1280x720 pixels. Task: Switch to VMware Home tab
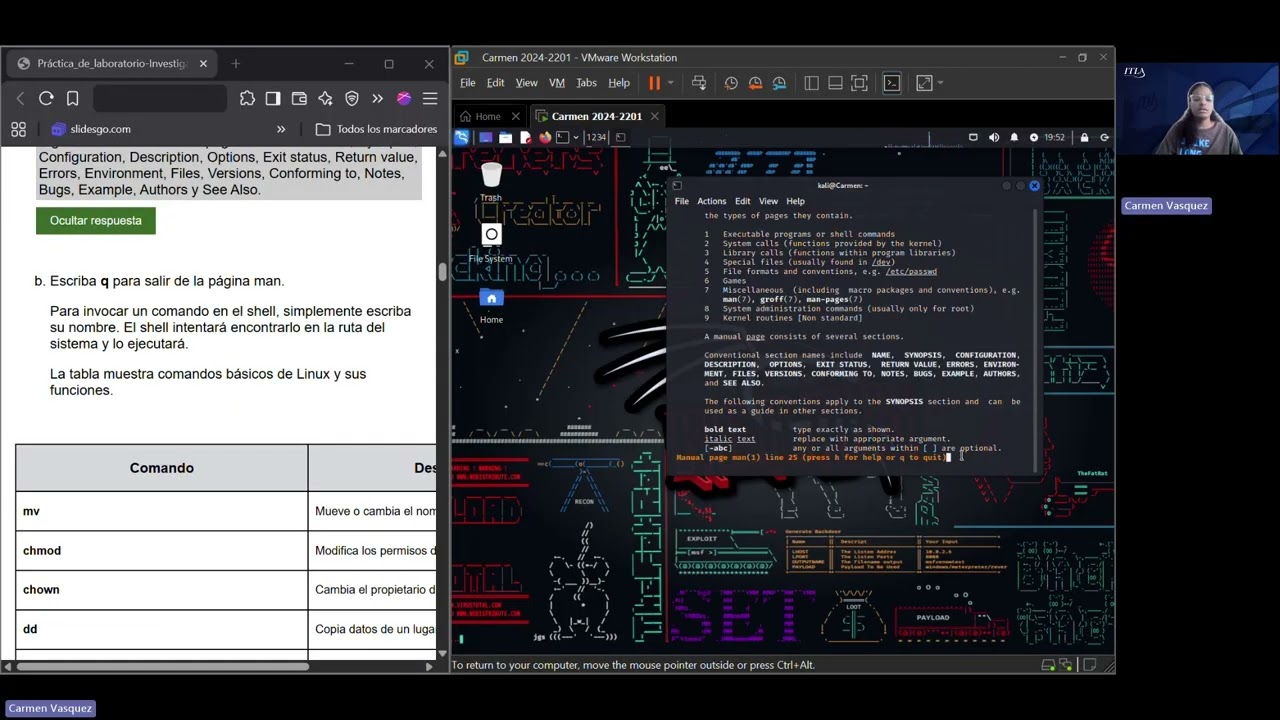coord(488,116)
